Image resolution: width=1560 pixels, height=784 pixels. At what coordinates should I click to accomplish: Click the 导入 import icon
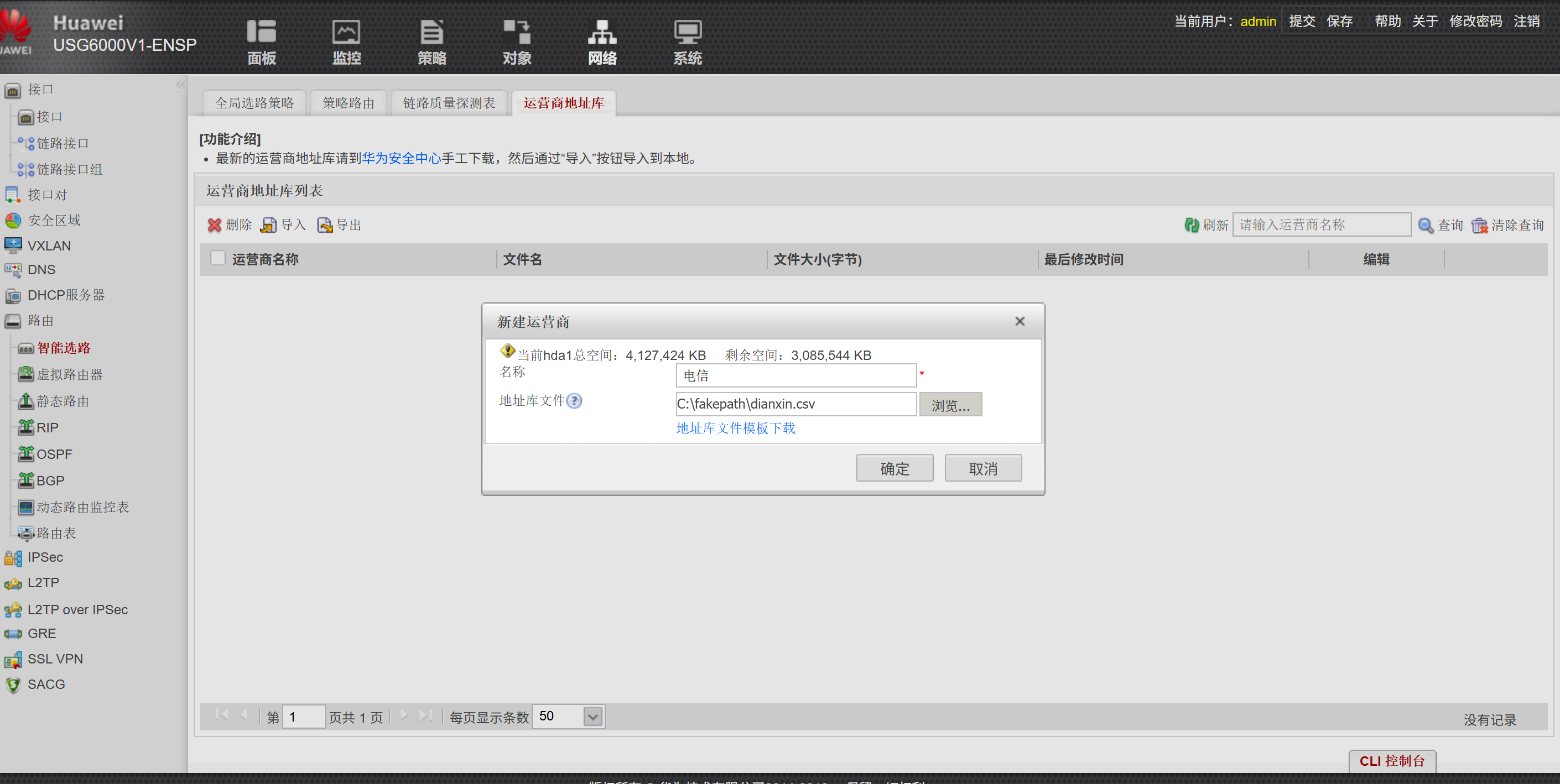268,225
